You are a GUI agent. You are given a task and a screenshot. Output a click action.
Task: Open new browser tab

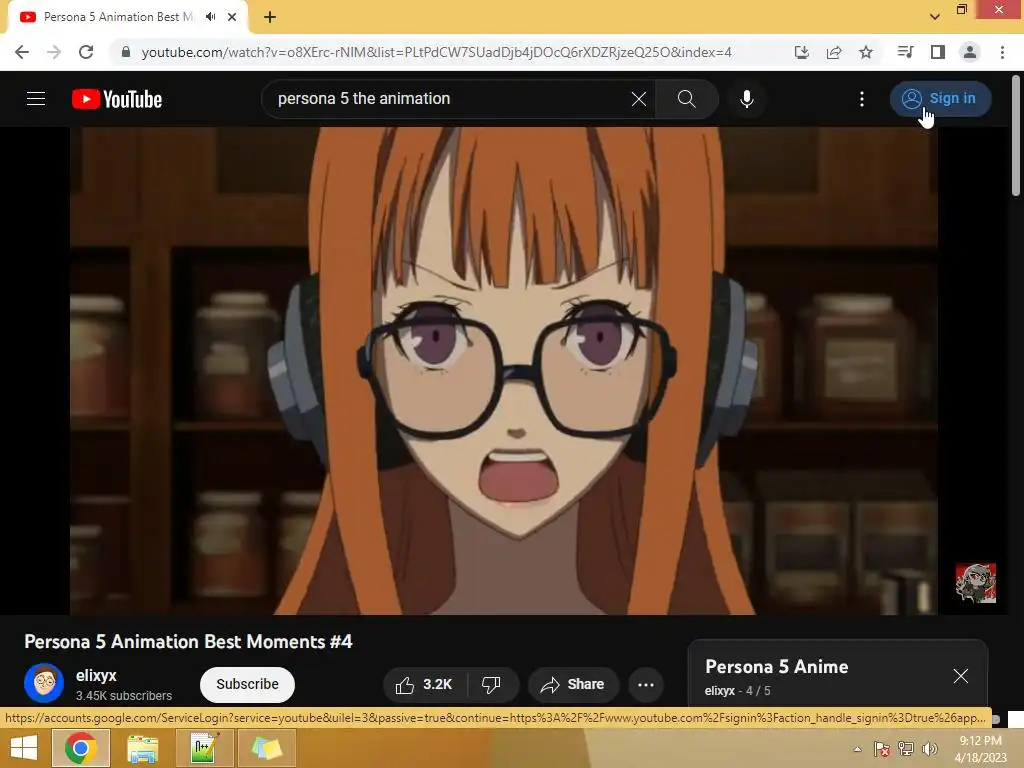point(270,17)
